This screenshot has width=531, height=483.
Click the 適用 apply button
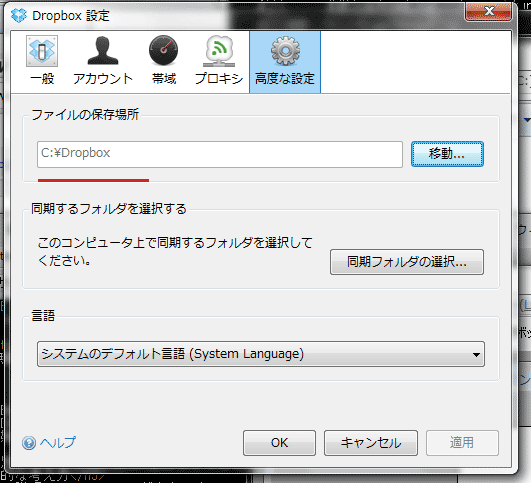point(462,443)
